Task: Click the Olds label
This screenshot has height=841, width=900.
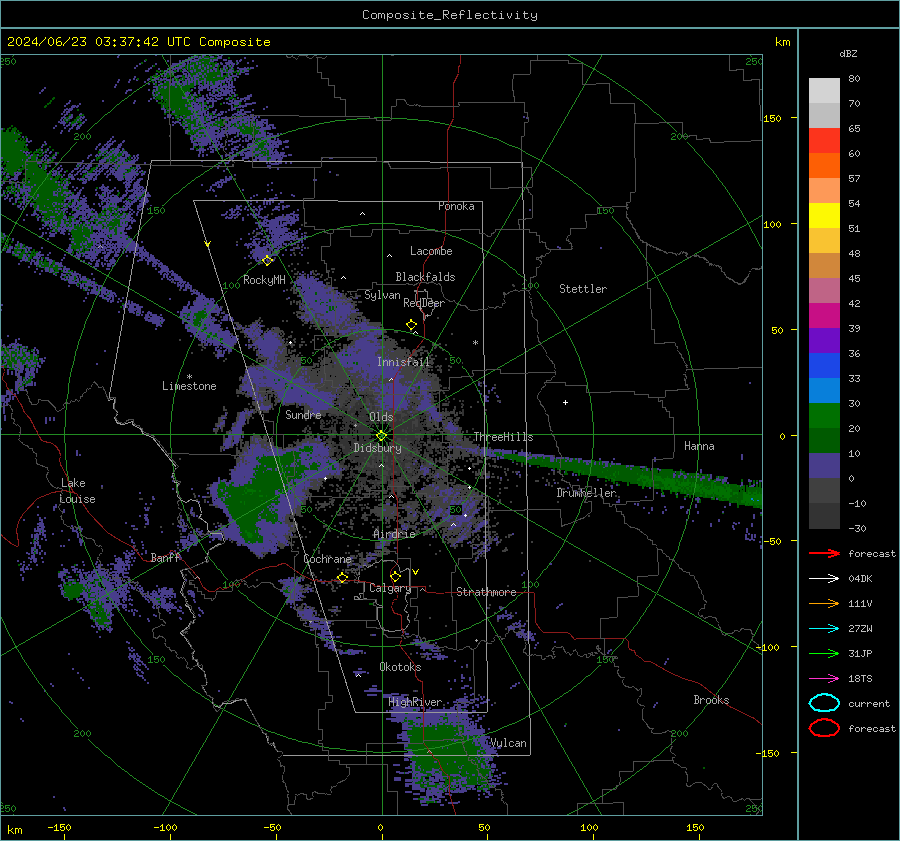Action: pos(381,417)
